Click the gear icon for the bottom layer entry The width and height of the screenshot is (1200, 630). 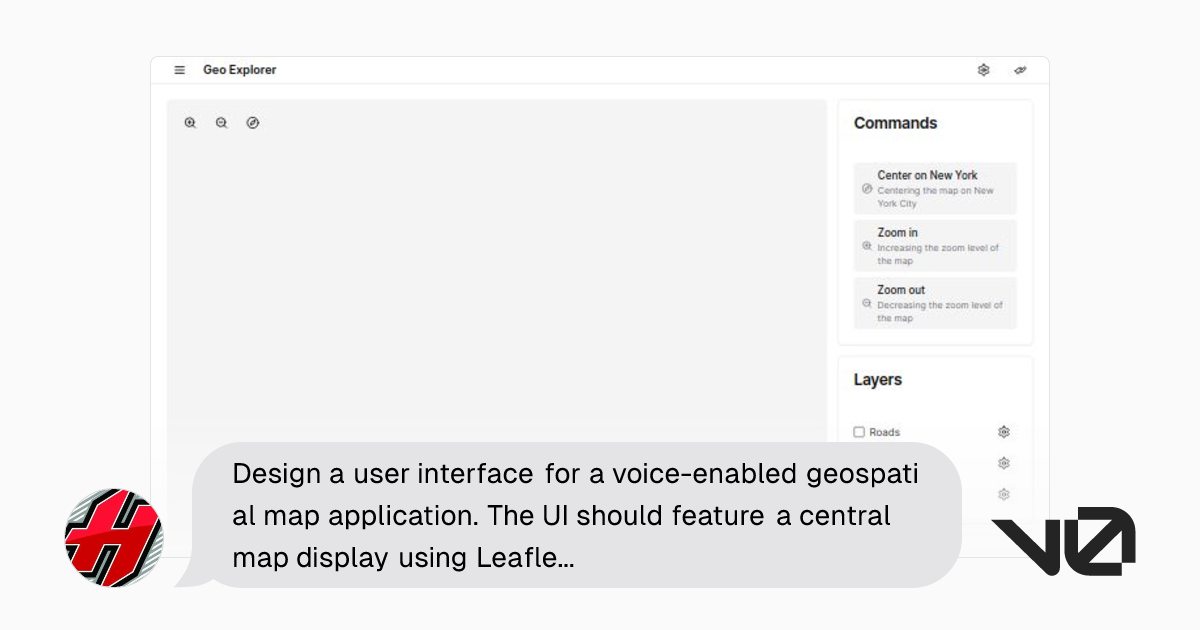coord(1003,493)
